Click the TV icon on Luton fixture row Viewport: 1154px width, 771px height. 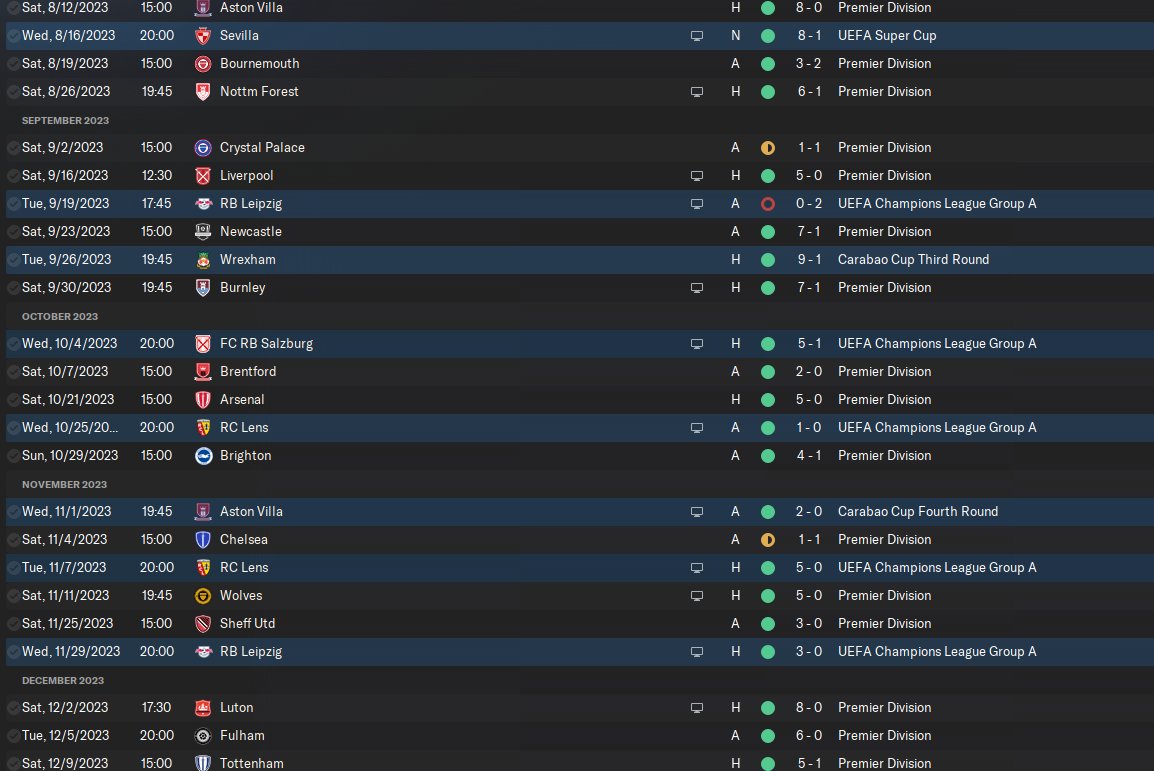point(696,708)
